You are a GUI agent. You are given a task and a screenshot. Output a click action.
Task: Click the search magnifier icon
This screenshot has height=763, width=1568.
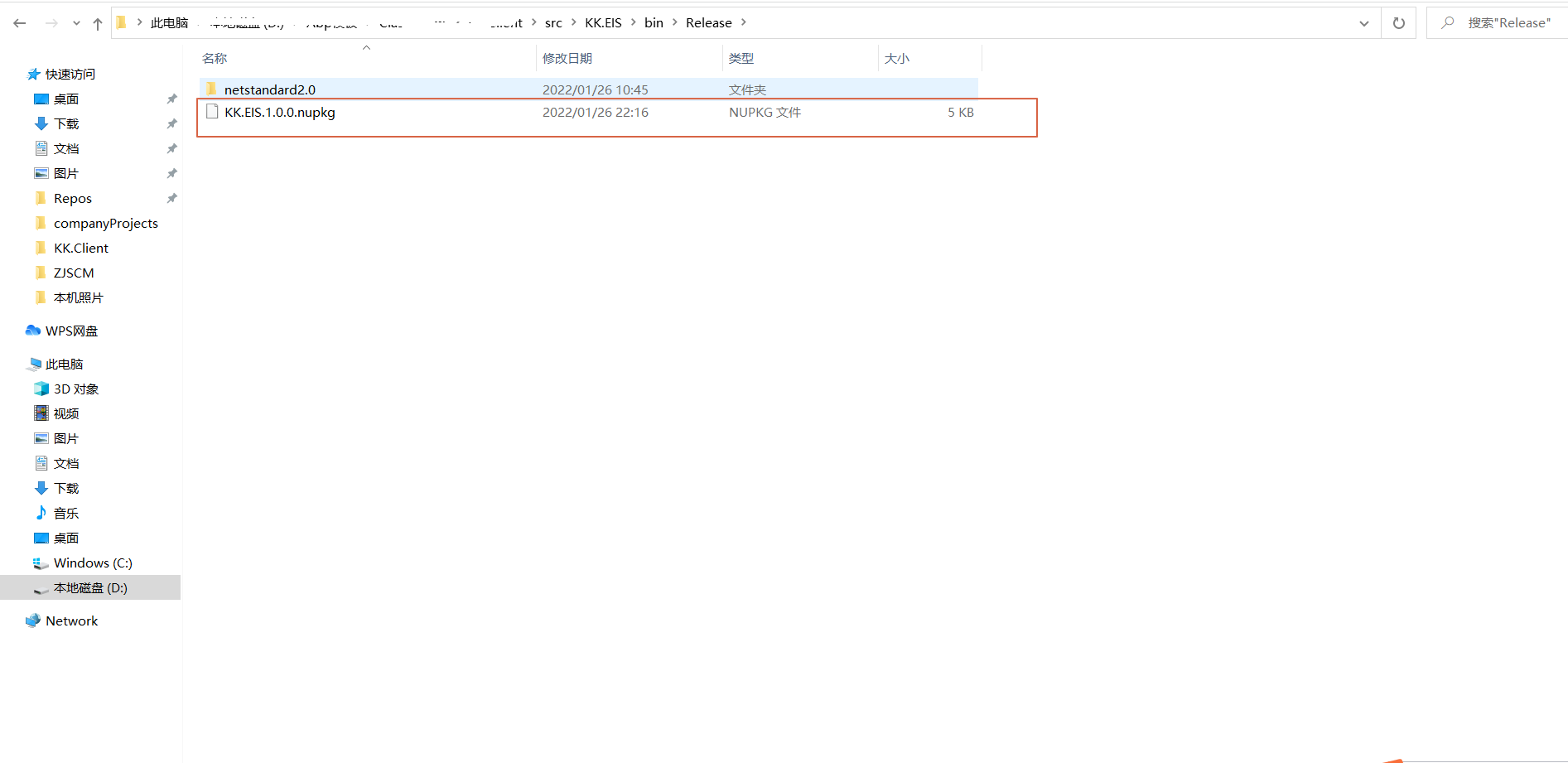click(x=1447, y=22)
